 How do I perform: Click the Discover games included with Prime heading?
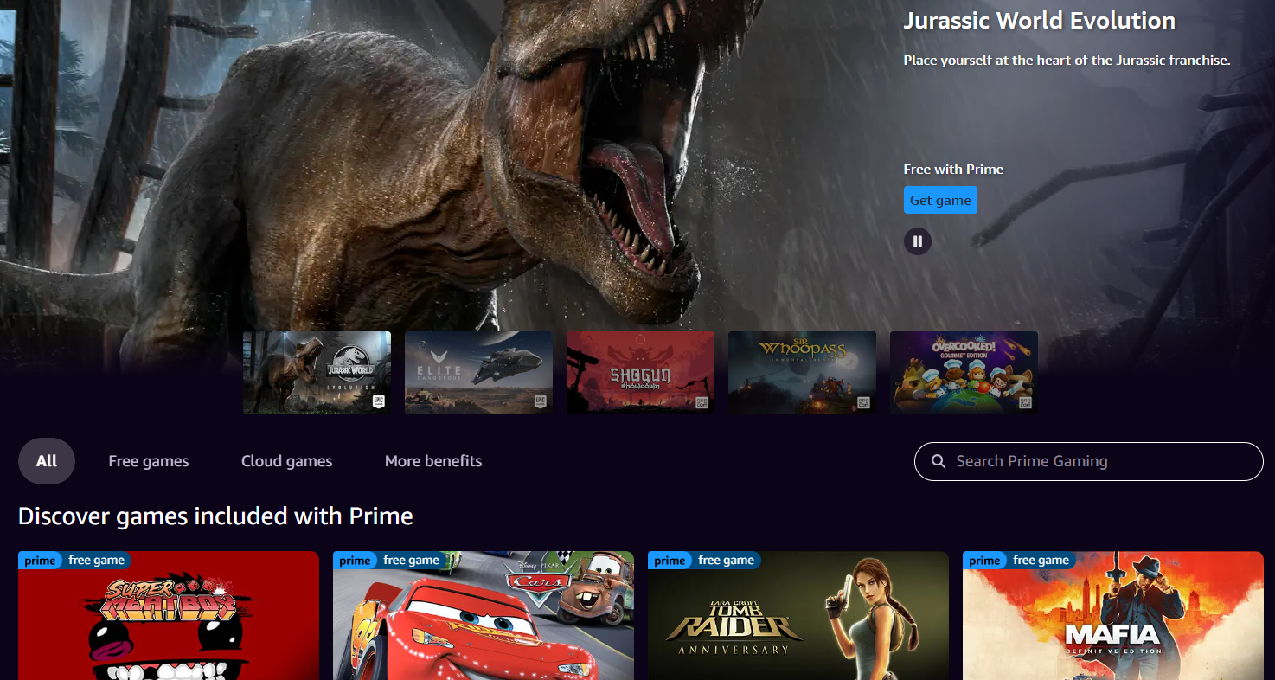click(x=216, y=516)
